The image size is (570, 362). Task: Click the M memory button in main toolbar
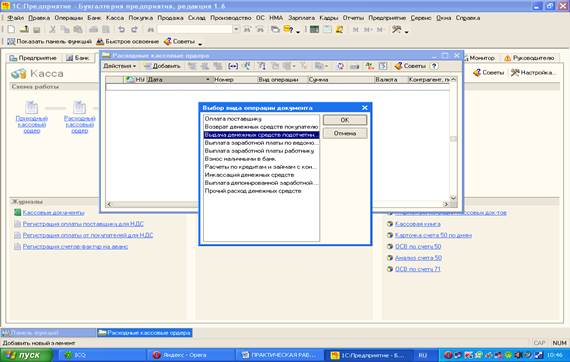356,29
